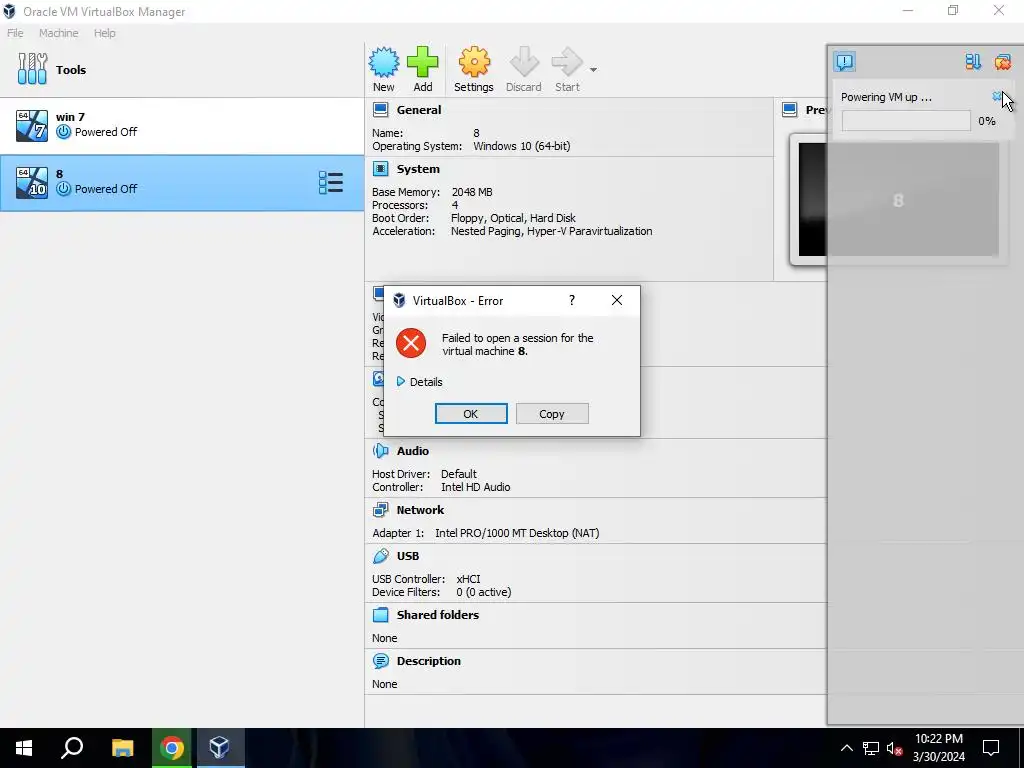Click Floppy, Optical, Hard Disk boot order

click(x=513, y=218)
